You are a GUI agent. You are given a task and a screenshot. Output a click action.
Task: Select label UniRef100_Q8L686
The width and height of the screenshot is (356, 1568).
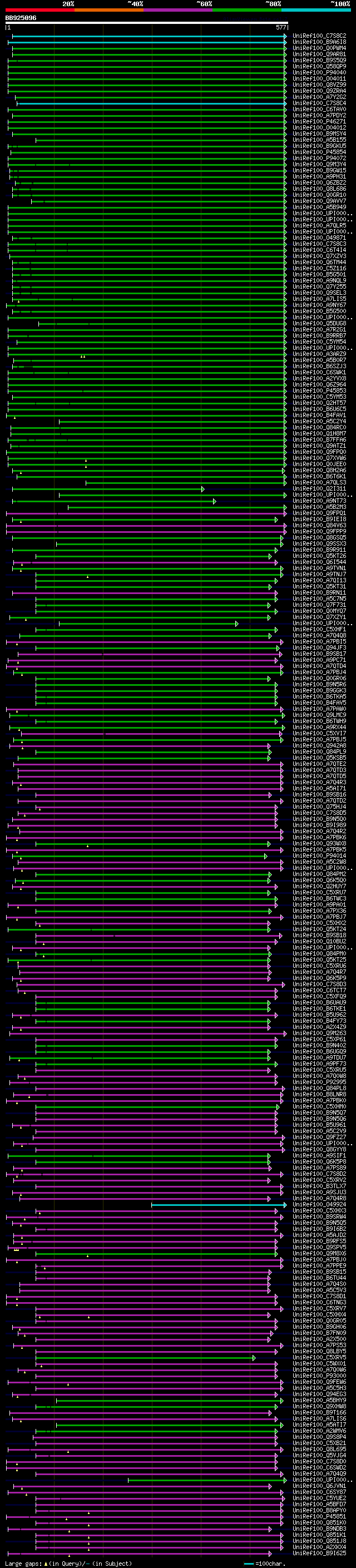point(319,189)
